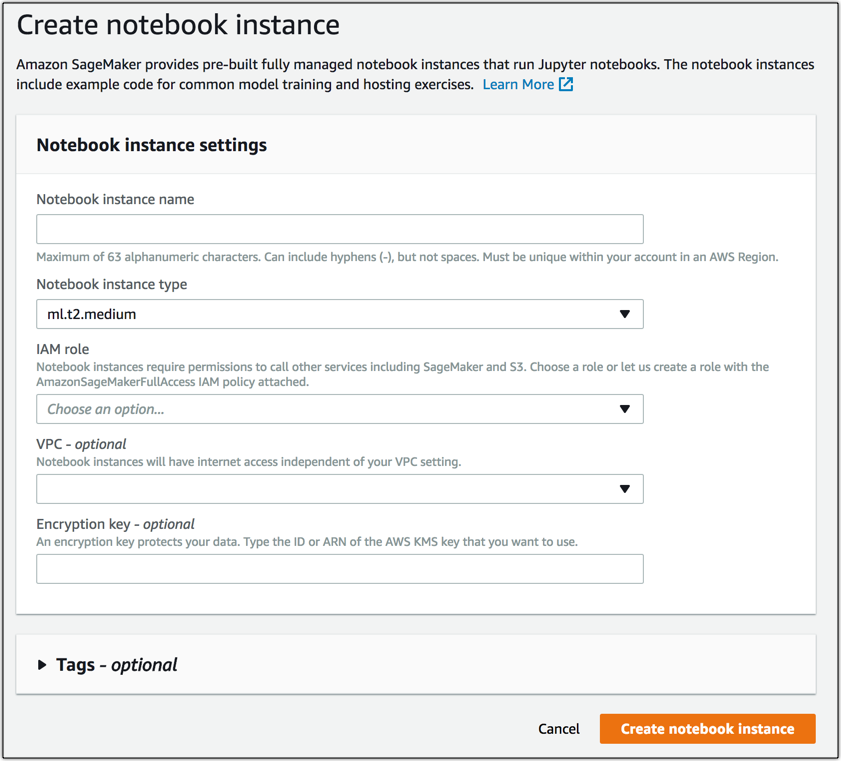This screenshot has height=761, width=841.
Task: Click the IAM role label
Action: 63,349
